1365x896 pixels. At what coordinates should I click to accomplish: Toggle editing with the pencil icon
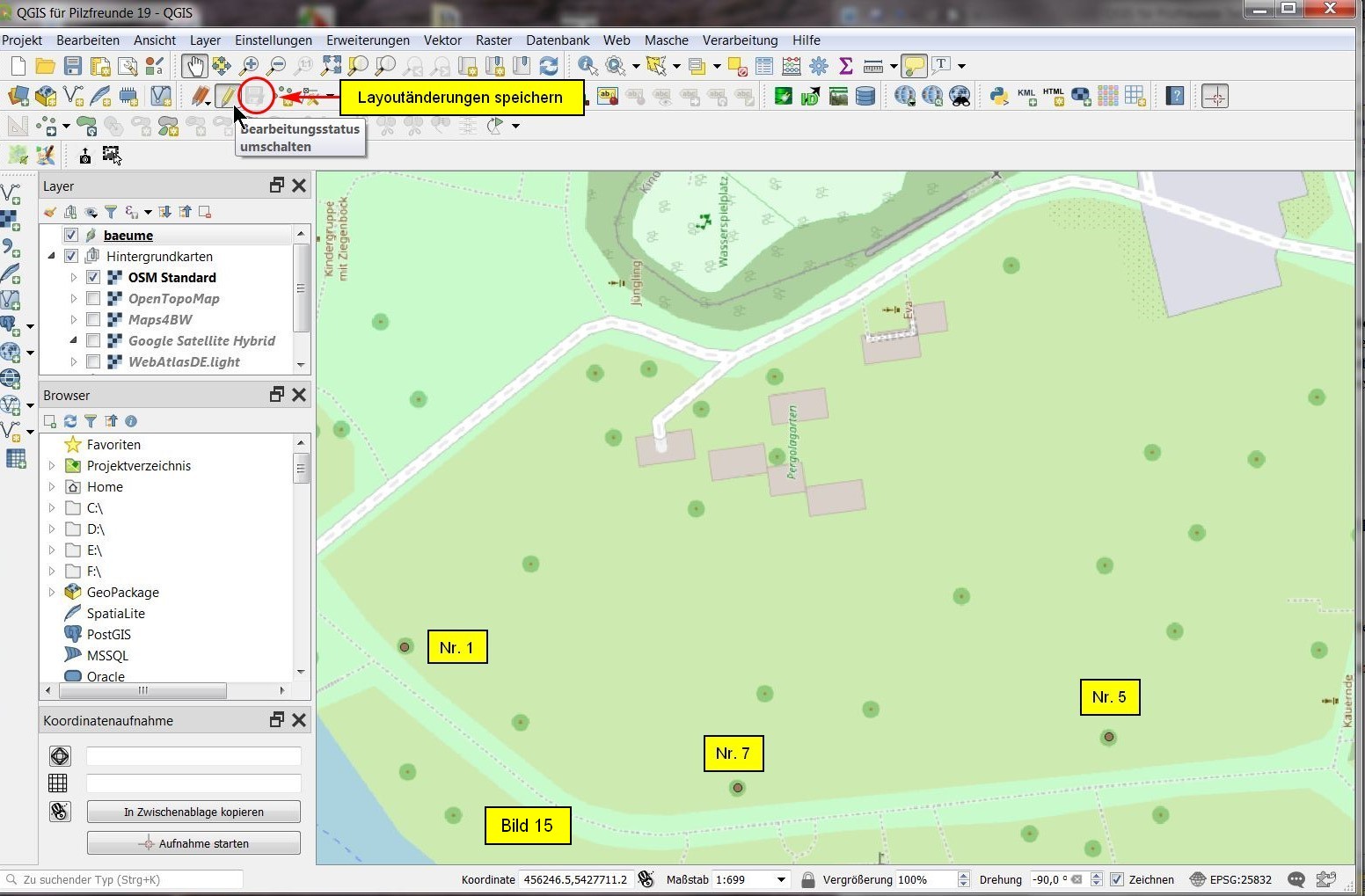(226, 97)
